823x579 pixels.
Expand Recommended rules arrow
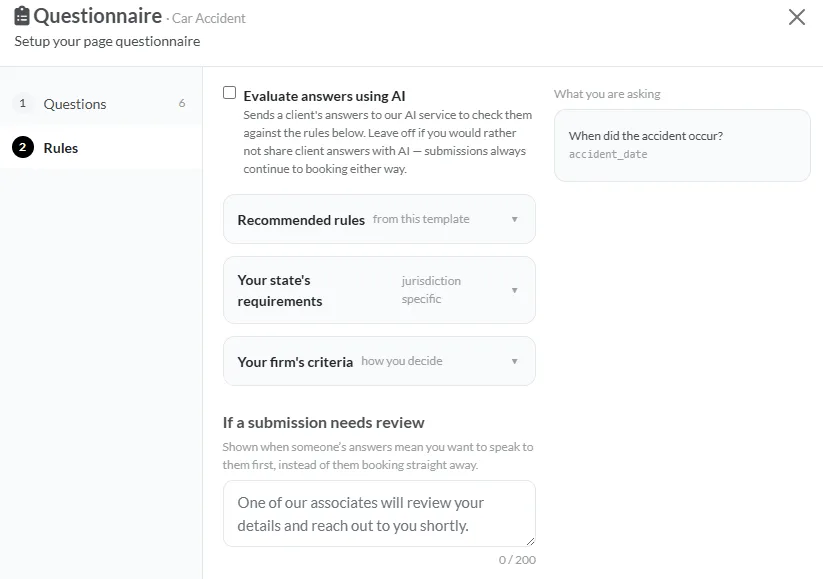[514, 219]
